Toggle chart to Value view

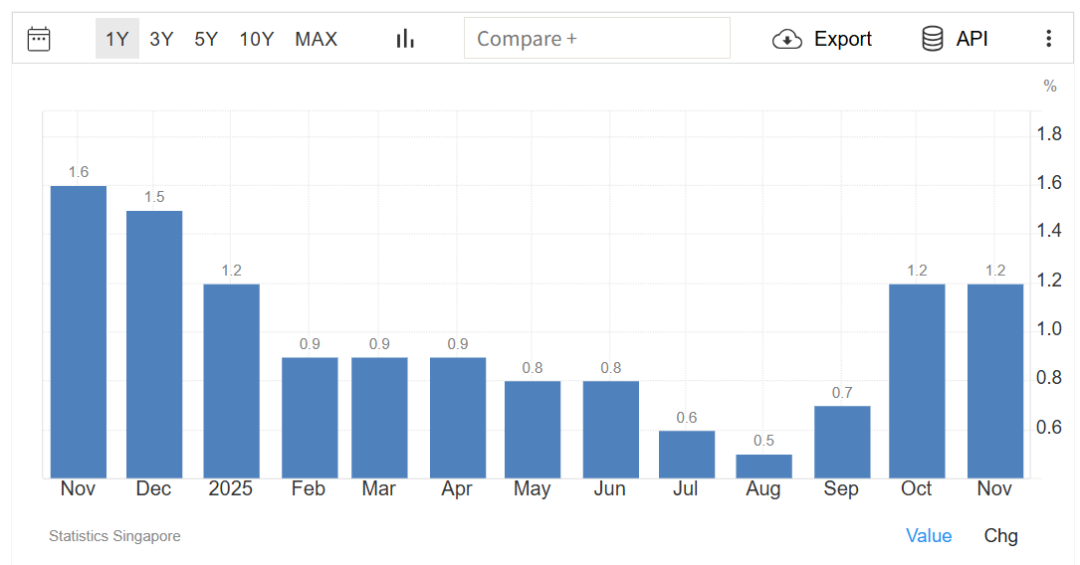pyautogui.click(x=928, y=536)
